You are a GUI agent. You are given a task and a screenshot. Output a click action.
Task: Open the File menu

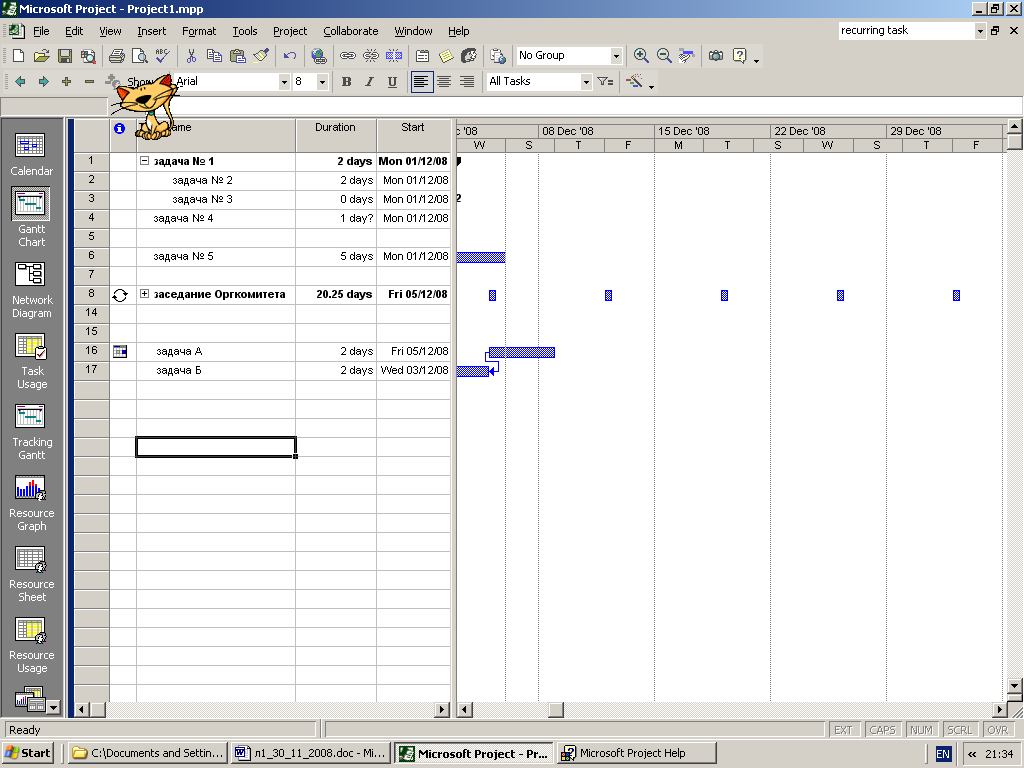pyautogui.click(x=41, y=31)
